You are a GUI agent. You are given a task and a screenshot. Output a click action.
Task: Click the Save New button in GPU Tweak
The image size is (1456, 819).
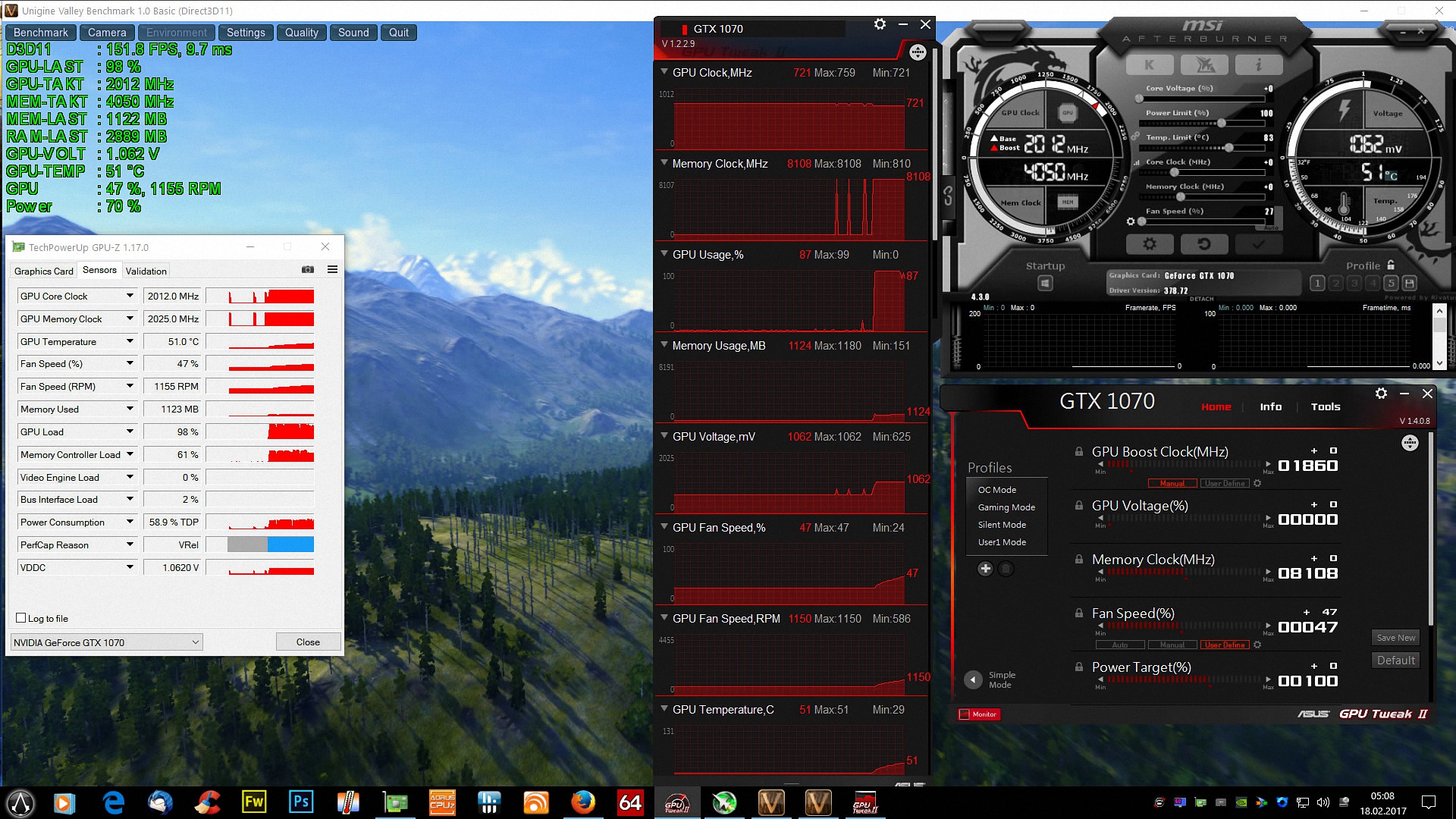(1396, 638)
